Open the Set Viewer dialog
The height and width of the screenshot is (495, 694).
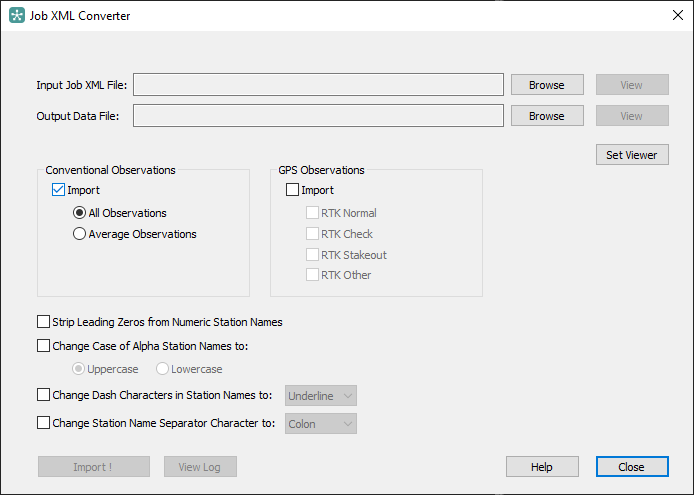pyautogui.click(x=632, y=155)
